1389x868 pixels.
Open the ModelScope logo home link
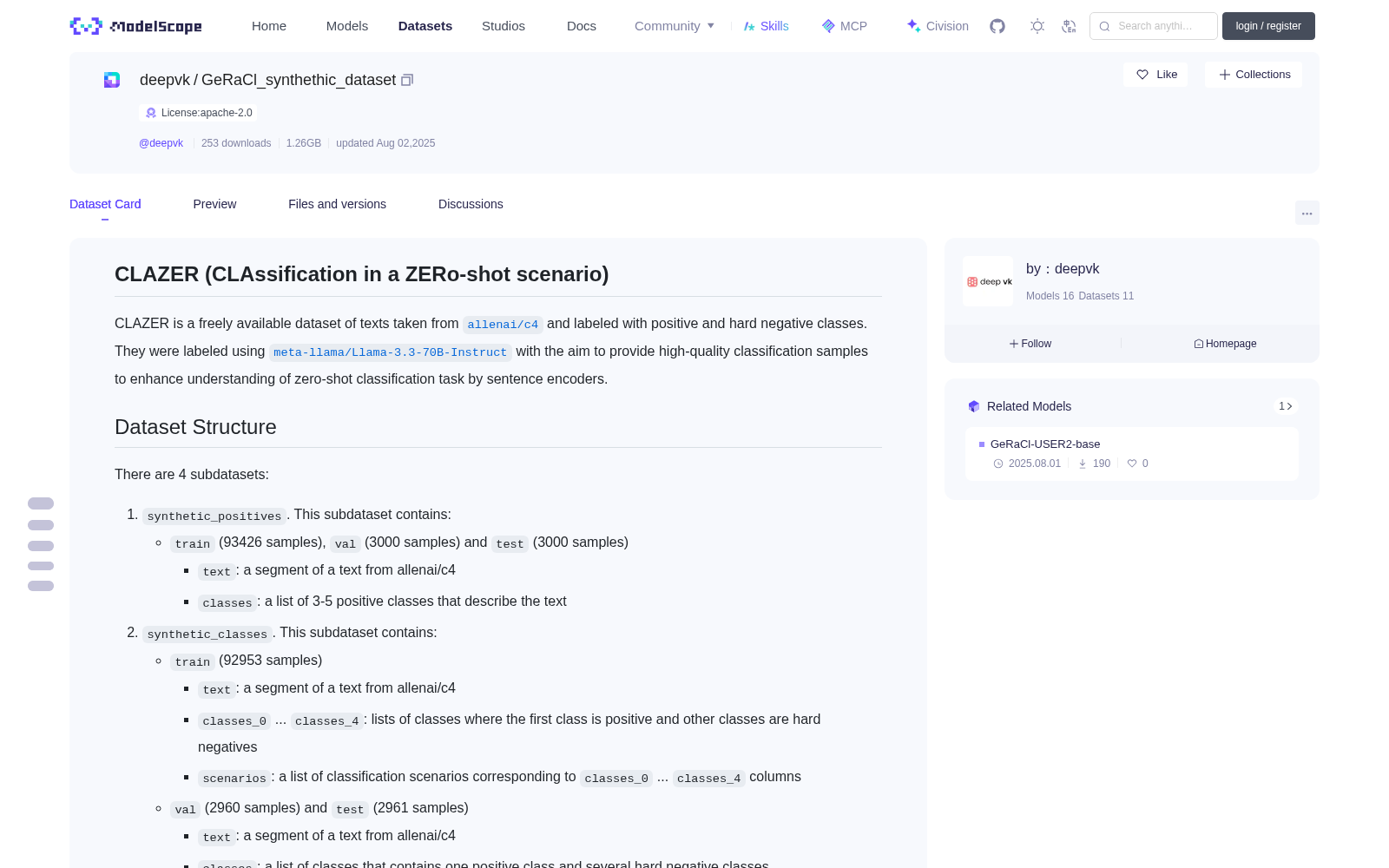pos(136,26)
